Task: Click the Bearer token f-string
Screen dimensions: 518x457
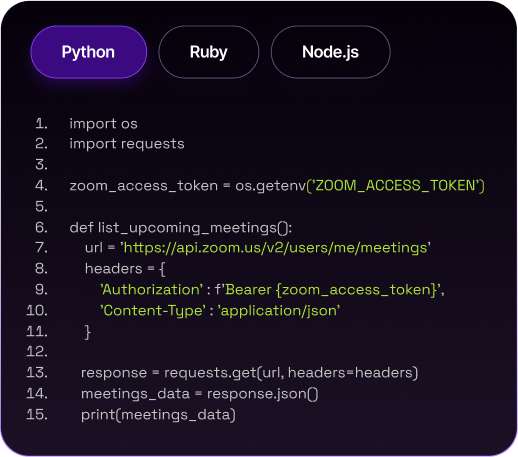Action: tap(329, 290)
